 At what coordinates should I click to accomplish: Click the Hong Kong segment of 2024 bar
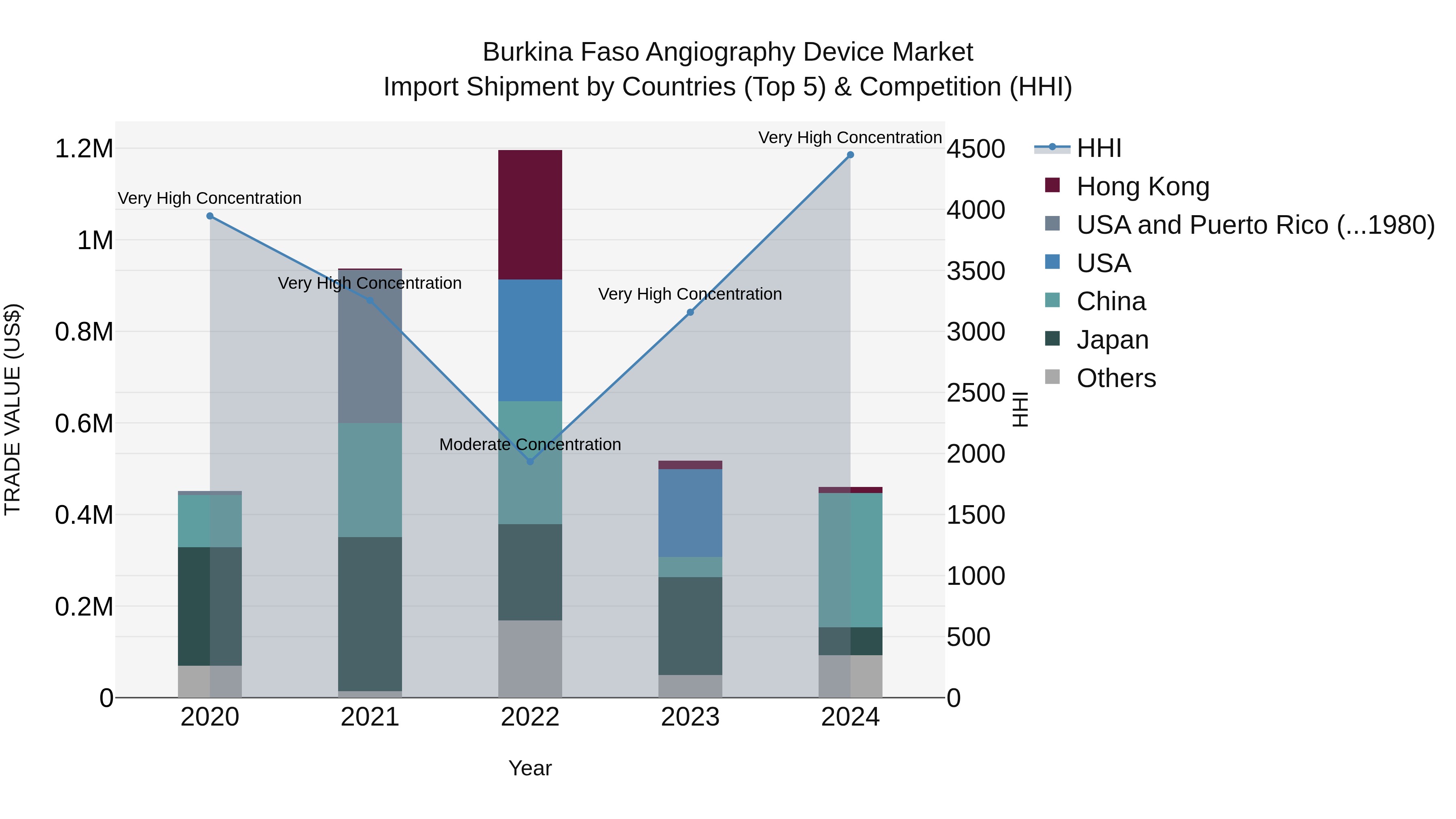click(x=850, y=490)
